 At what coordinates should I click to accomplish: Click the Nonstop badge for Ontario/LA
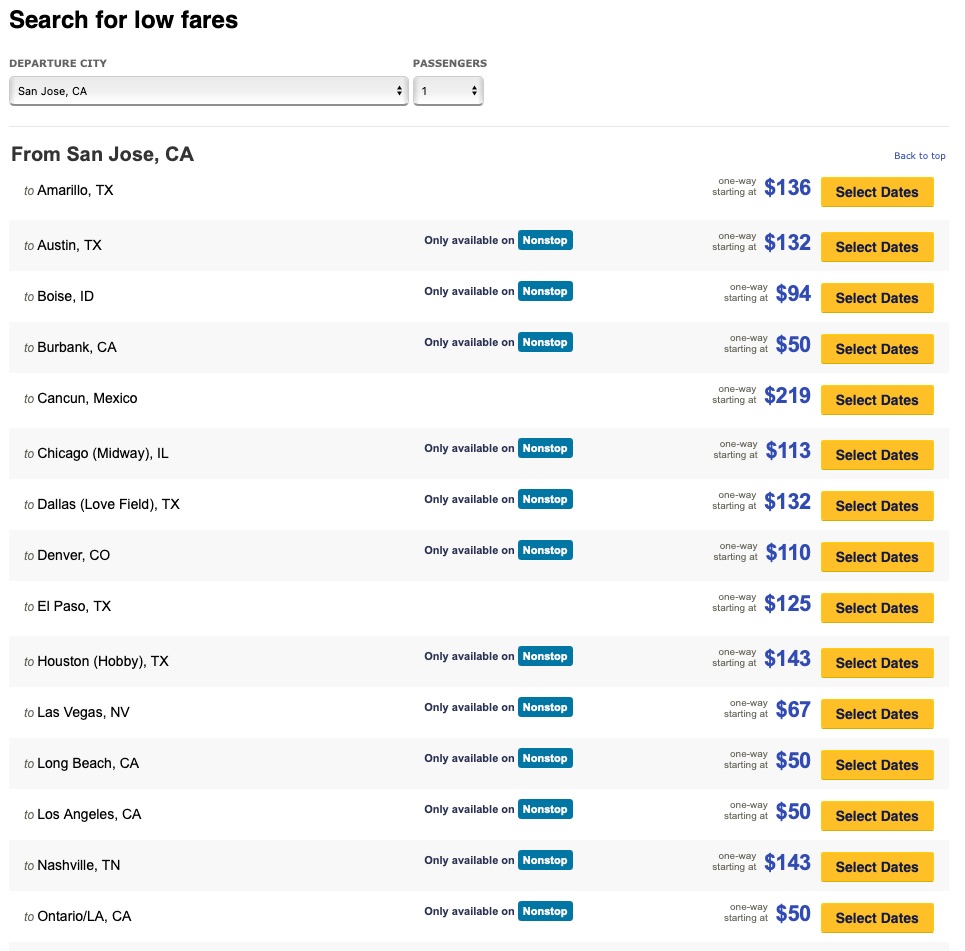(x=545, y=911)
